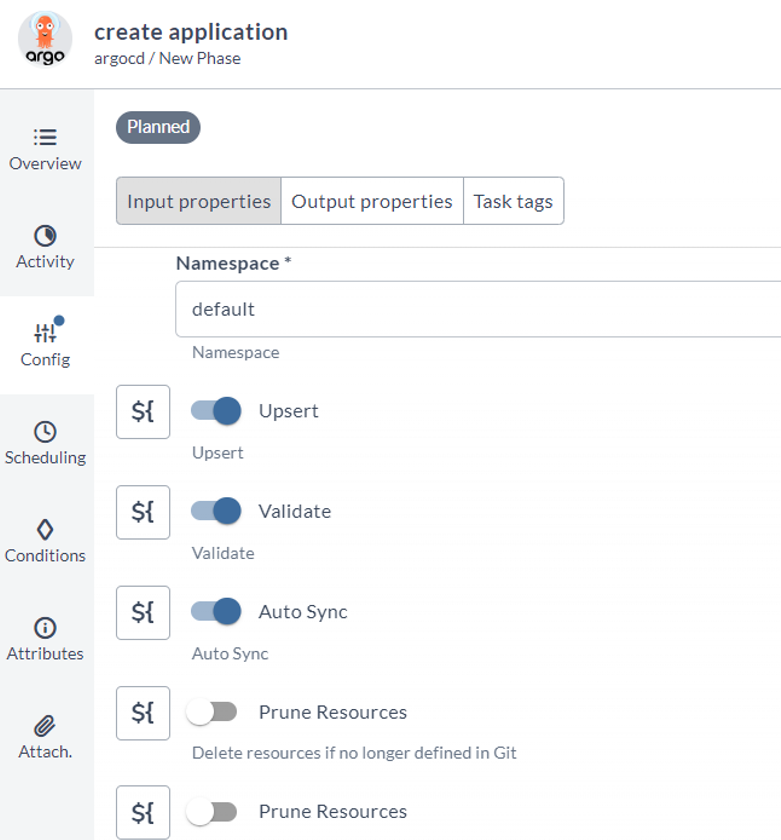Disable the Upsert toggle
Screen dimensions: 781x840
(x=216, y=411)
